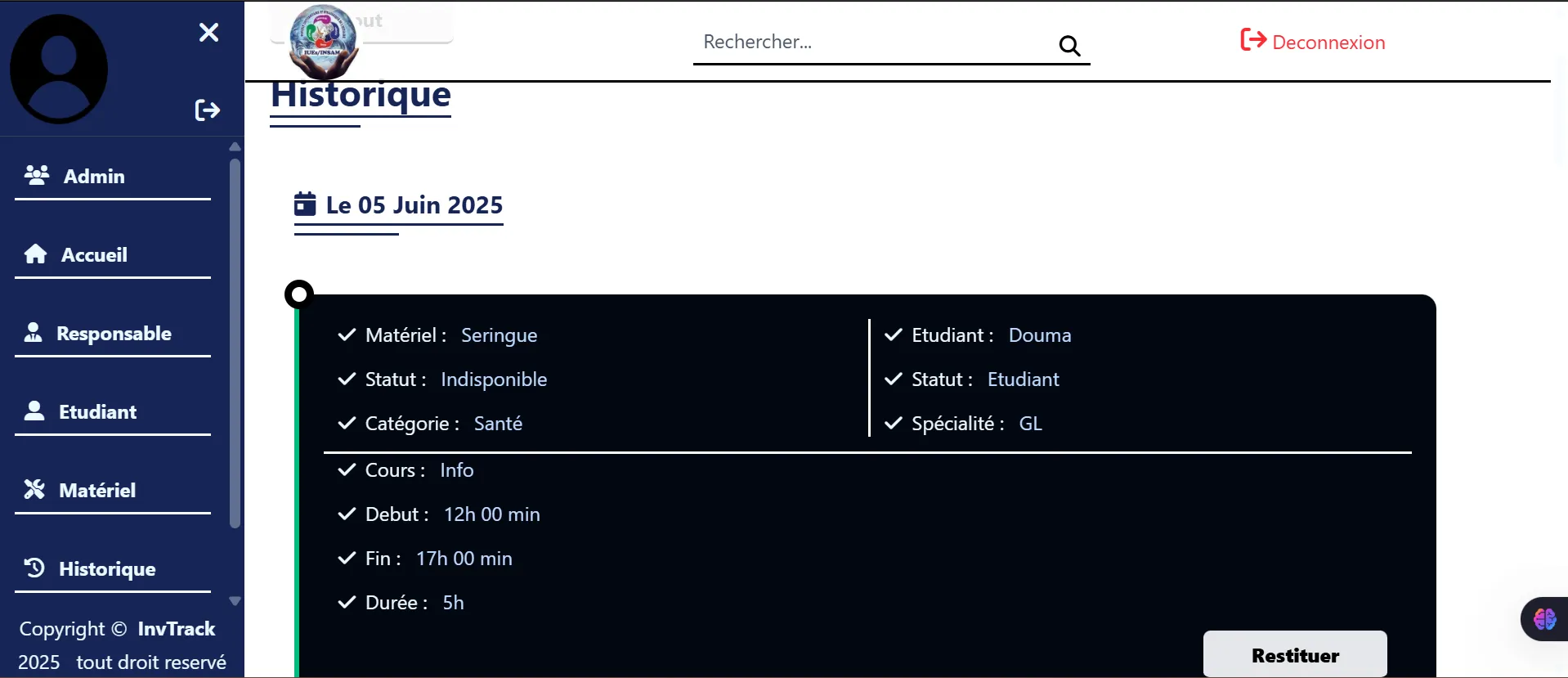Open the Responsable section
This screenshot has width=1568, height=678.
pos(113,334)
